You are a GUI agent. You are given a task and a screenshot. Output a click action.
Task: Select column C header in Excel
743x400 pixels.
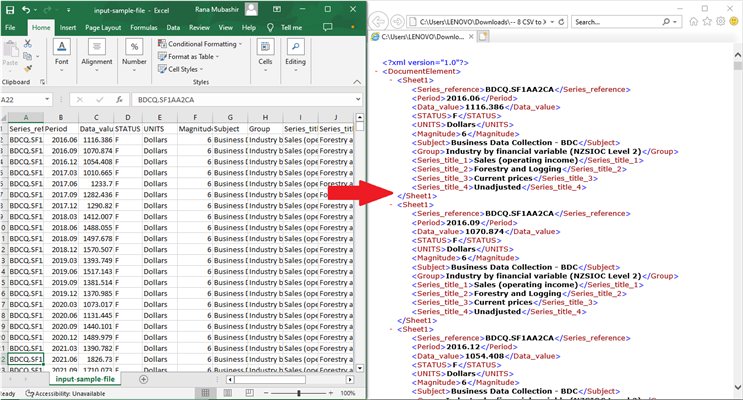96,117
